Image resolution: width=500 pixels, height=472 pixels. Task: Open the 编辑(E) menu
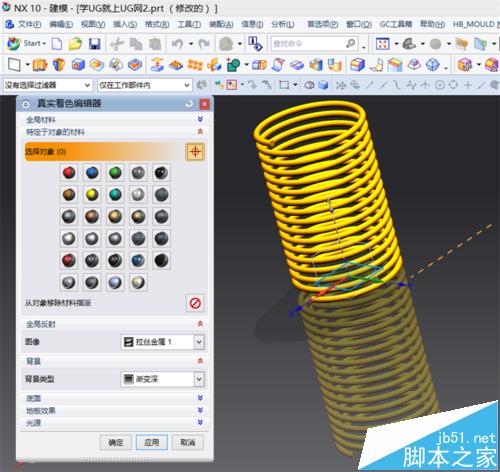point(61,24)
